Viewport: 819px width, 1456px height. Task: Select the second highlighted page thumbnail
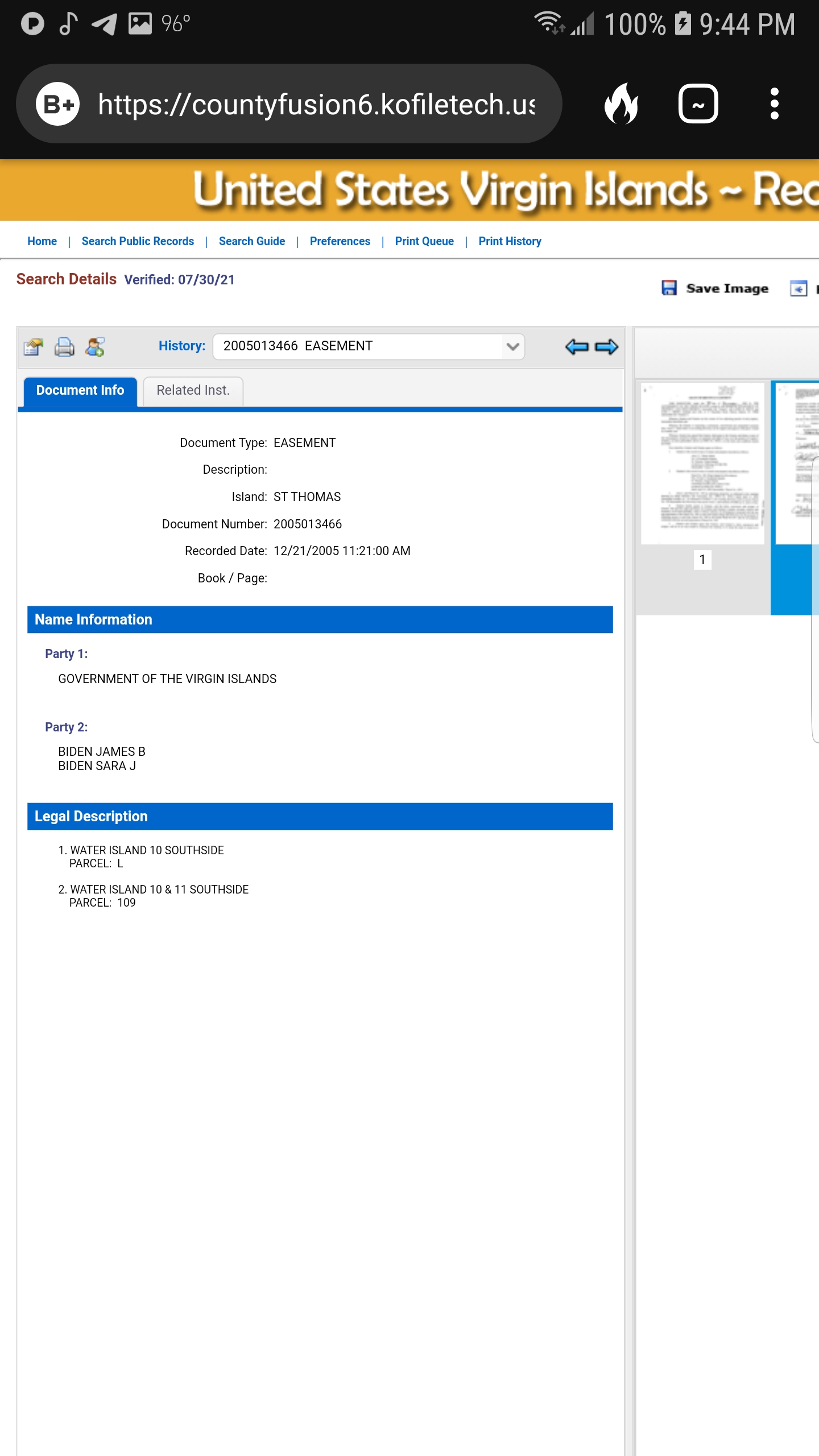[797, 463]
